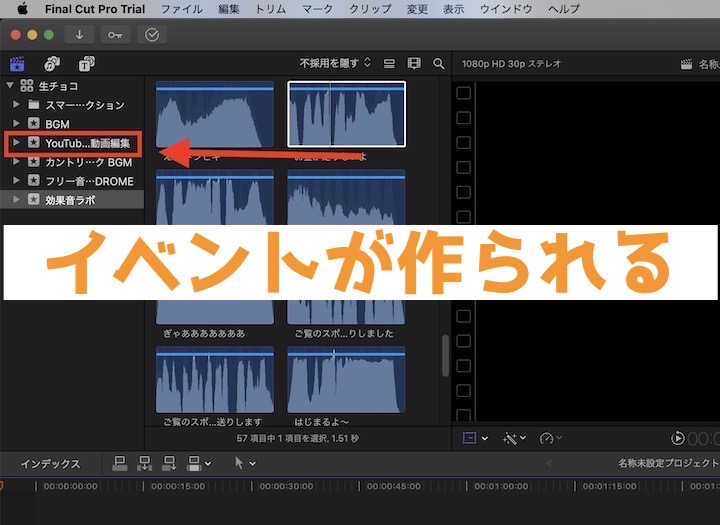Open the Titles and Generators sidebar
The width and height of the screenshot is (720, 525).
pyautogui.click(x=86, y=64)
